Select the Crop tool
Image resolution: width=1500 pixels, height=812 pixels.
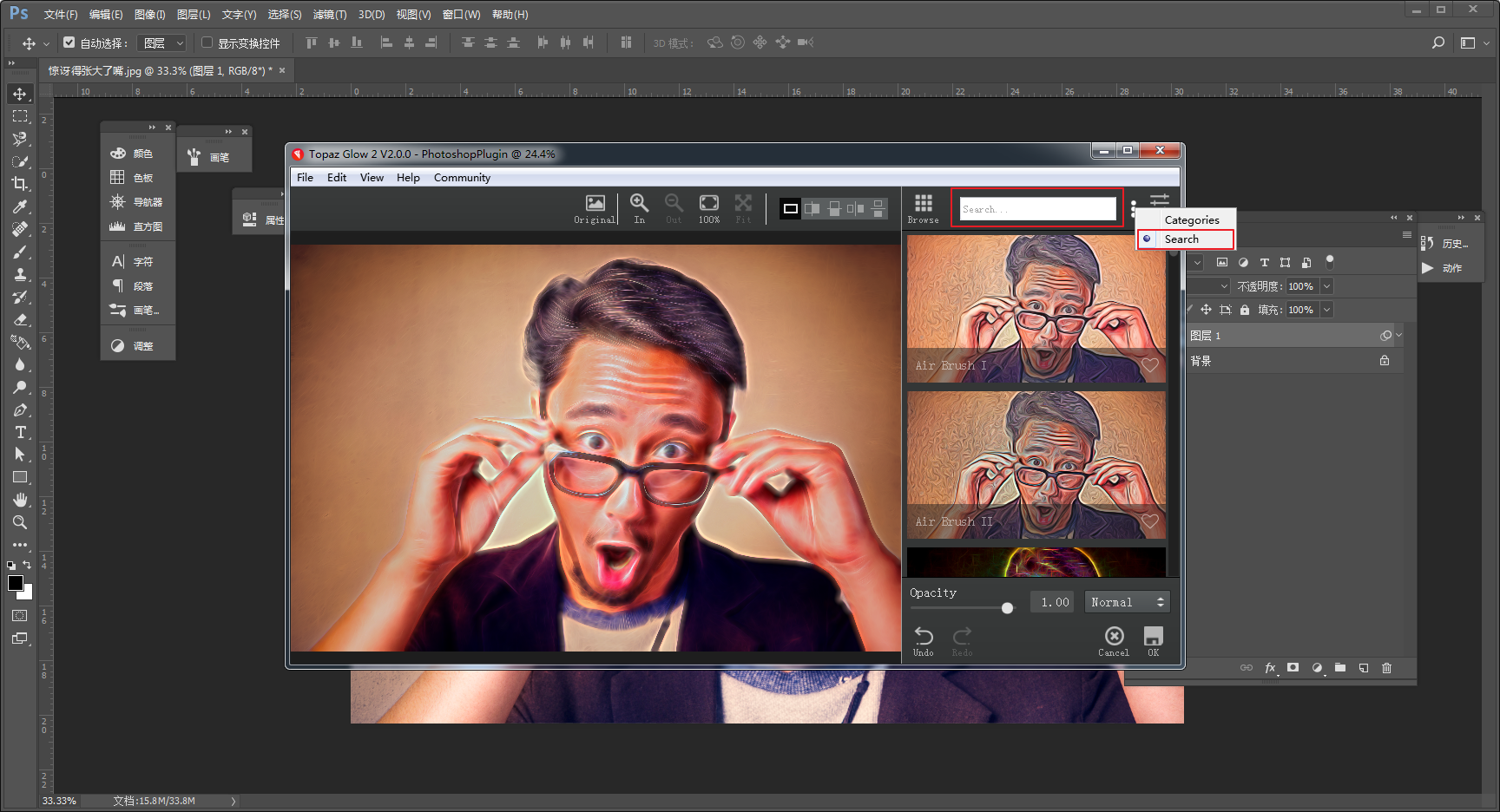point(20,184)
